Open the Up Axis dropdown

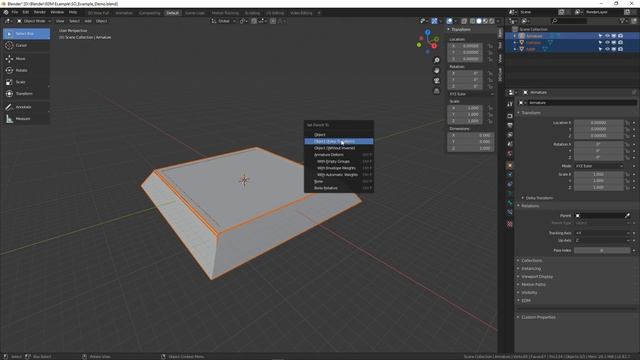tap(602, 240)
